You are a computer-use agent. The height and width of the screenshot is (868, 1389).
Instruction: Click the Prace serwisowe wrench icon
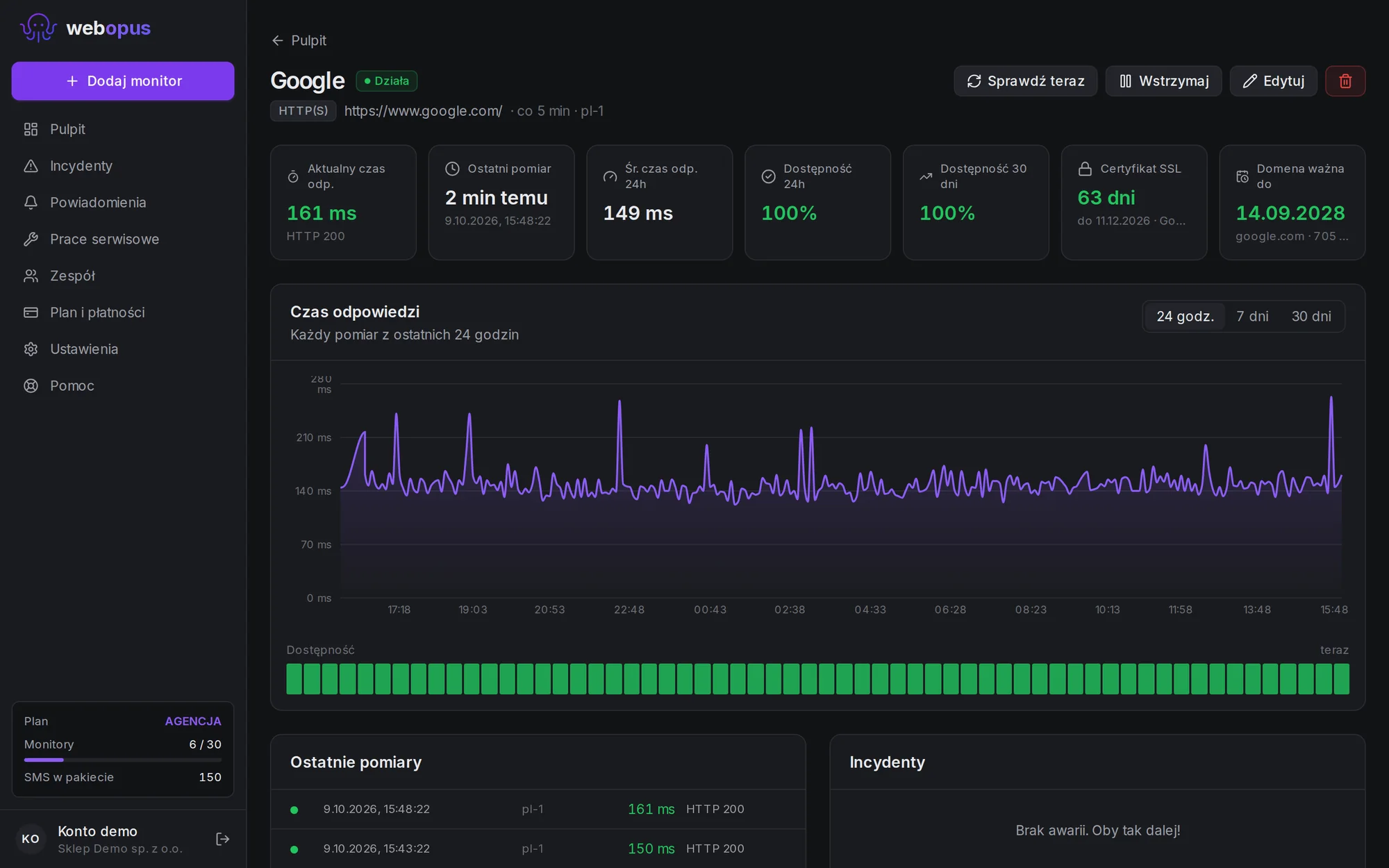click(31, 240)
